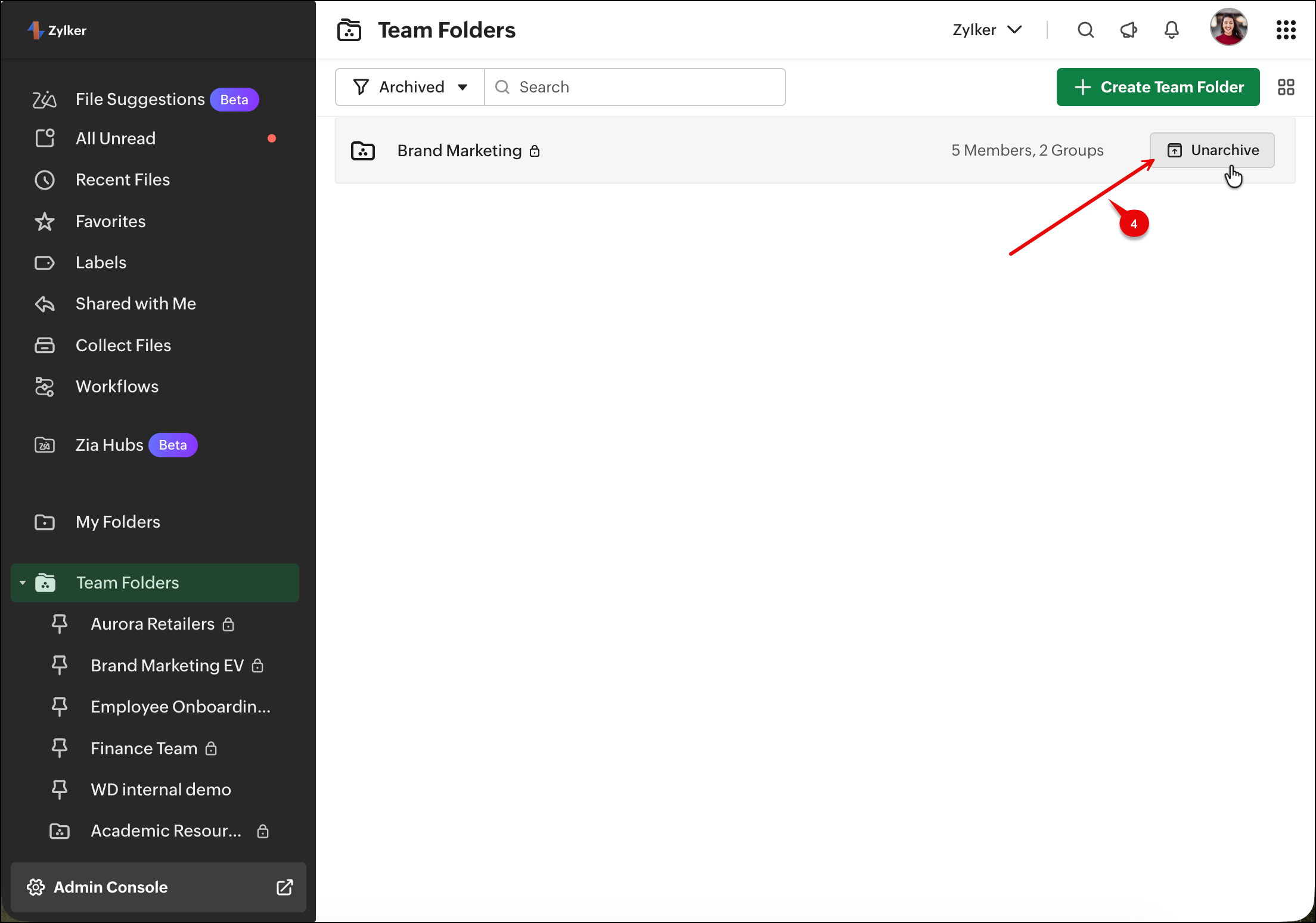This screenshot has width=1316, height=923.
Task: Click Create Team Folder button
Action: pyautogui.click(x=1157, y=87)
